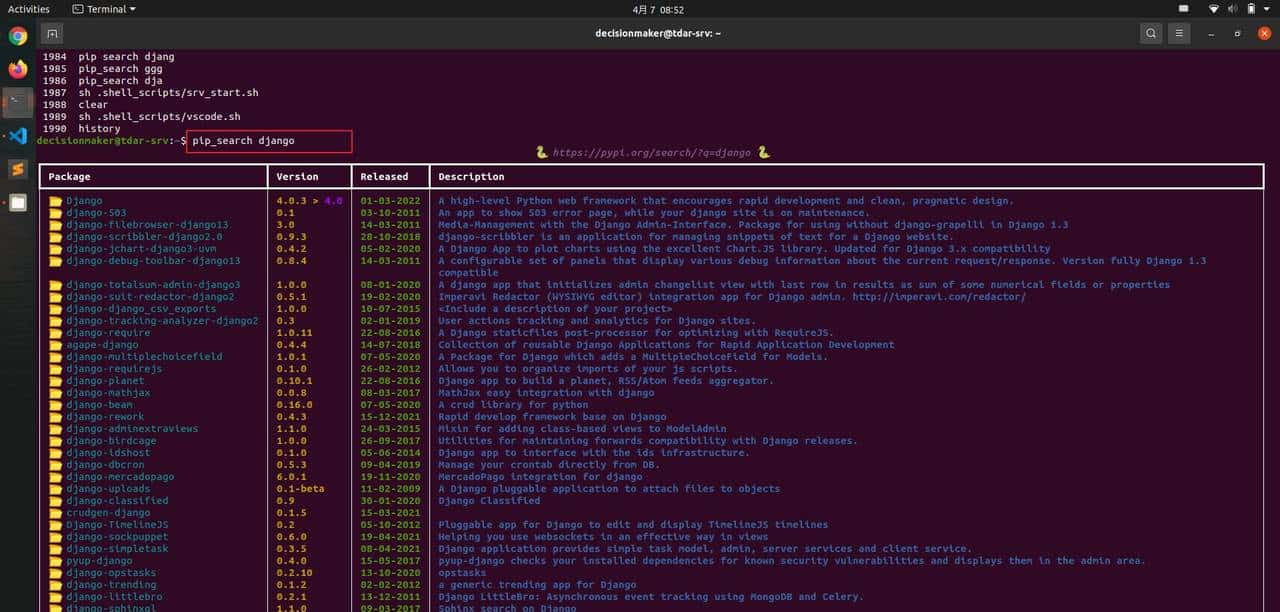Viewport: 1280px width, 612px height.
Task: Open the terminal hamburger menu
Action: (x=1179, y=32)
